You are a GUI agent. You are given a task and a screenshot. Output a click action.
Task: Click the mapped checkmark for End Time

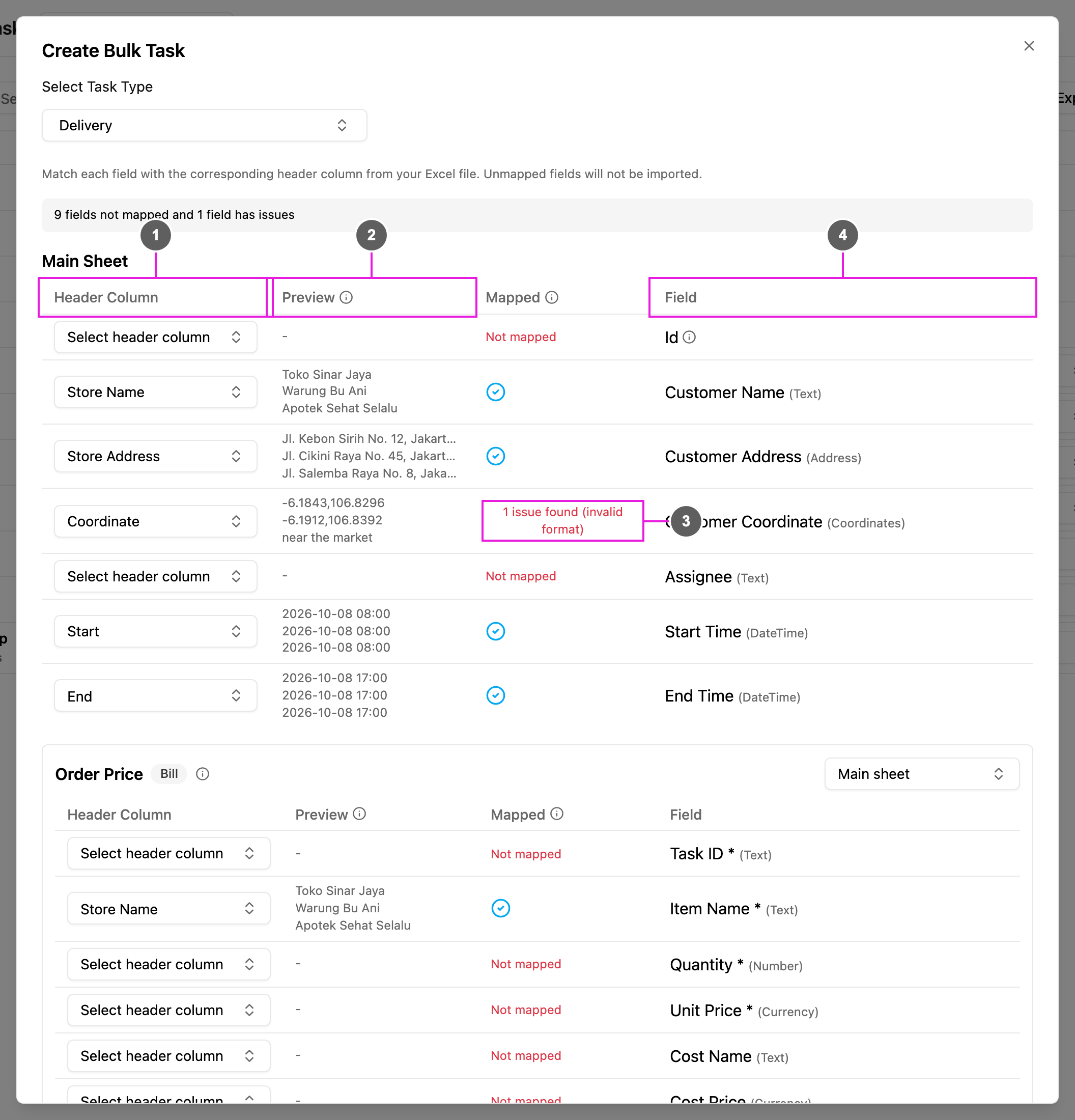(x=495, y=695)
